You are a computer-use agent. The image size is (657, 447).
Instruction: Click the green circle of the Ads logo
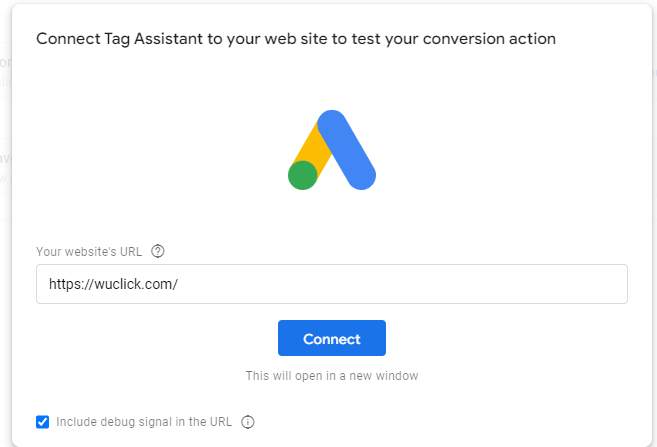coord(303,175)
